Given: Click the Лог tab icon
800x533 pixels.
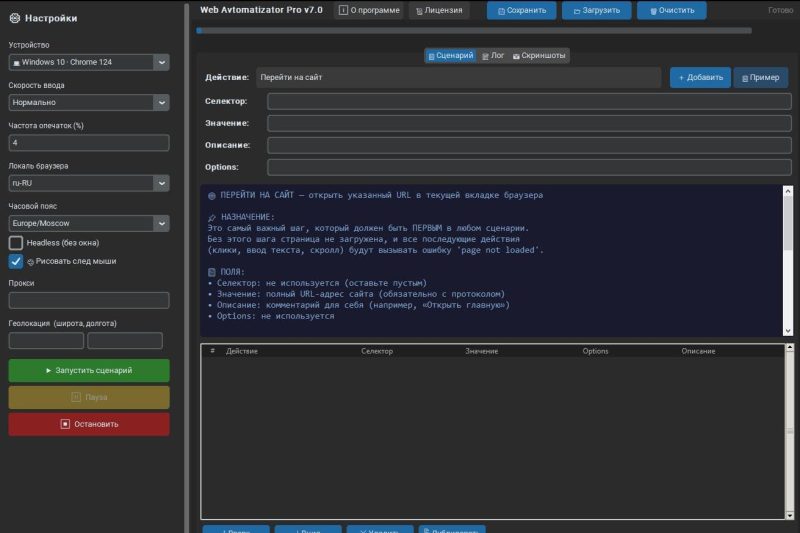Looking at the screenshot, I should pyautogui.click(x=485, y=56).
